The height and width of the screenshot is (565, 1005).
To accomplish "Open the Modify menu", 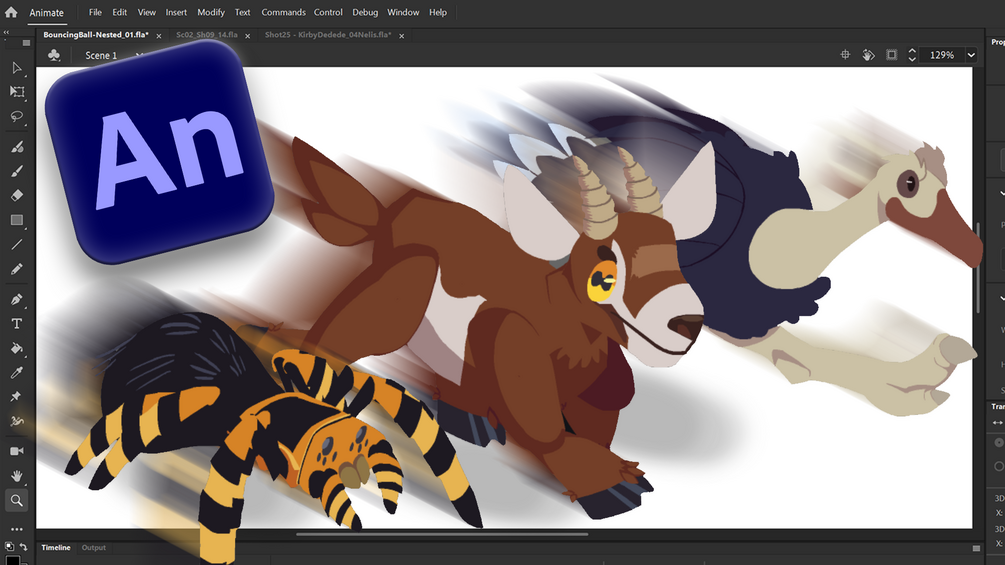I will [x=211, y=12].
